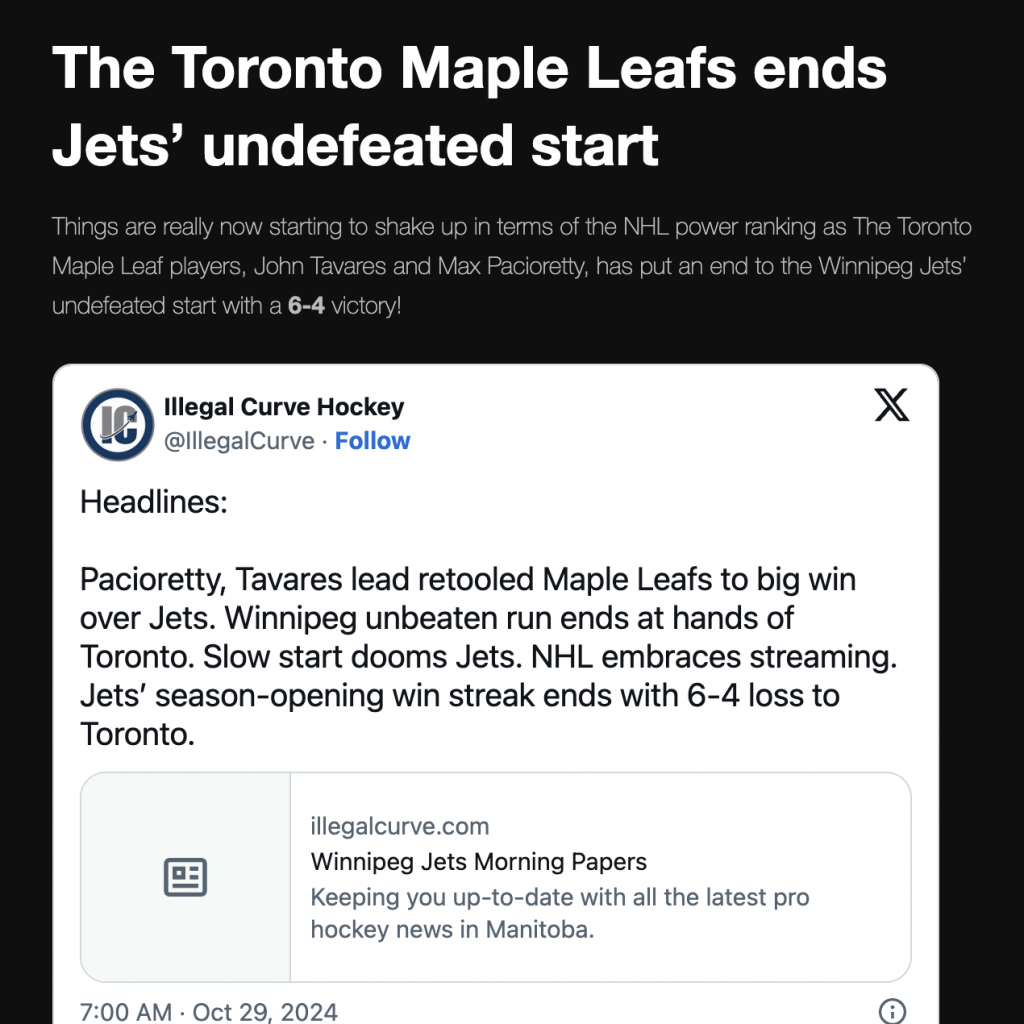The height and width of the screenshot is (1024, 1024).
Task: Open the Illegal Curve Hockey profile avatar
Action: pyautogui.click(x=117, y=424)
